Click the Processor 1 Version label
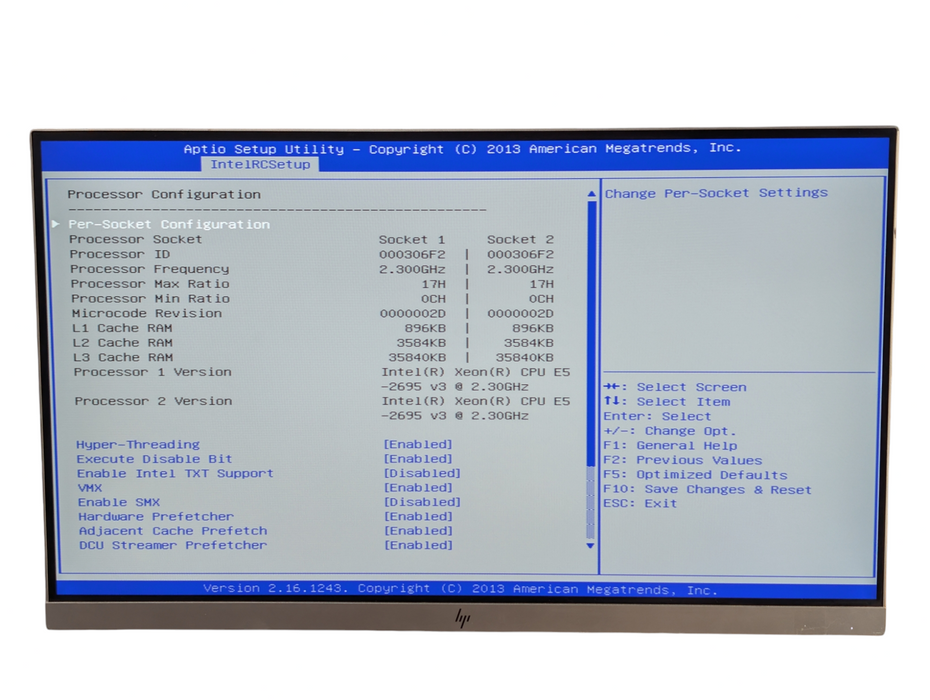930x700 pixels. (x=152, y=372)
